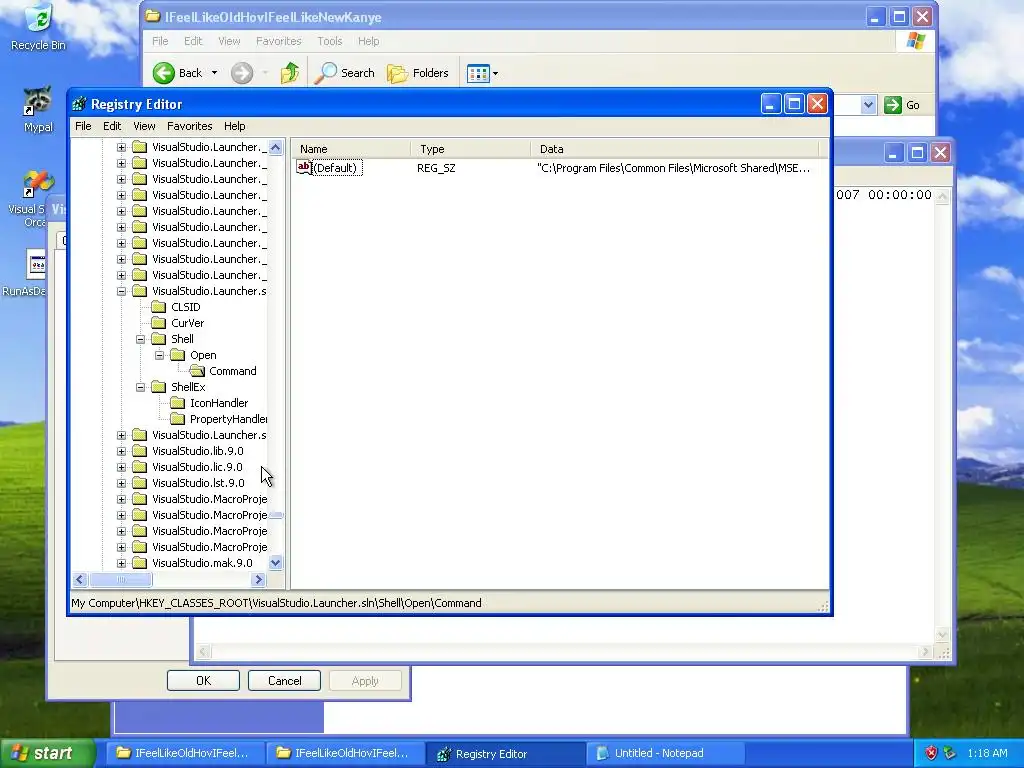The image size is (1024, 768).
Task: Open the Recycle Bin desktop icon
Action: click(39, 26)
